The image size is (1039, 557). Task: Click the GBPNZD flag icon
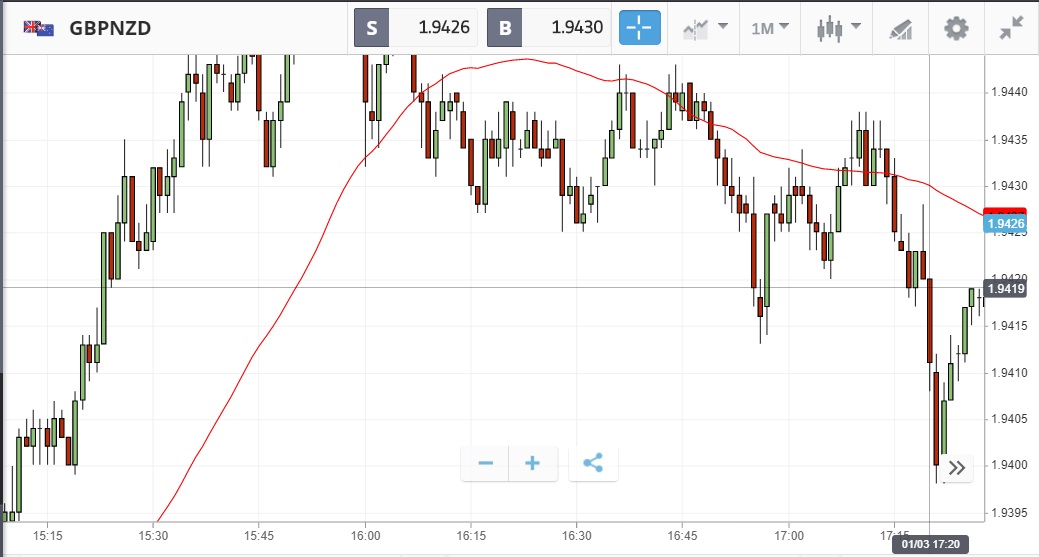(39, 28)
